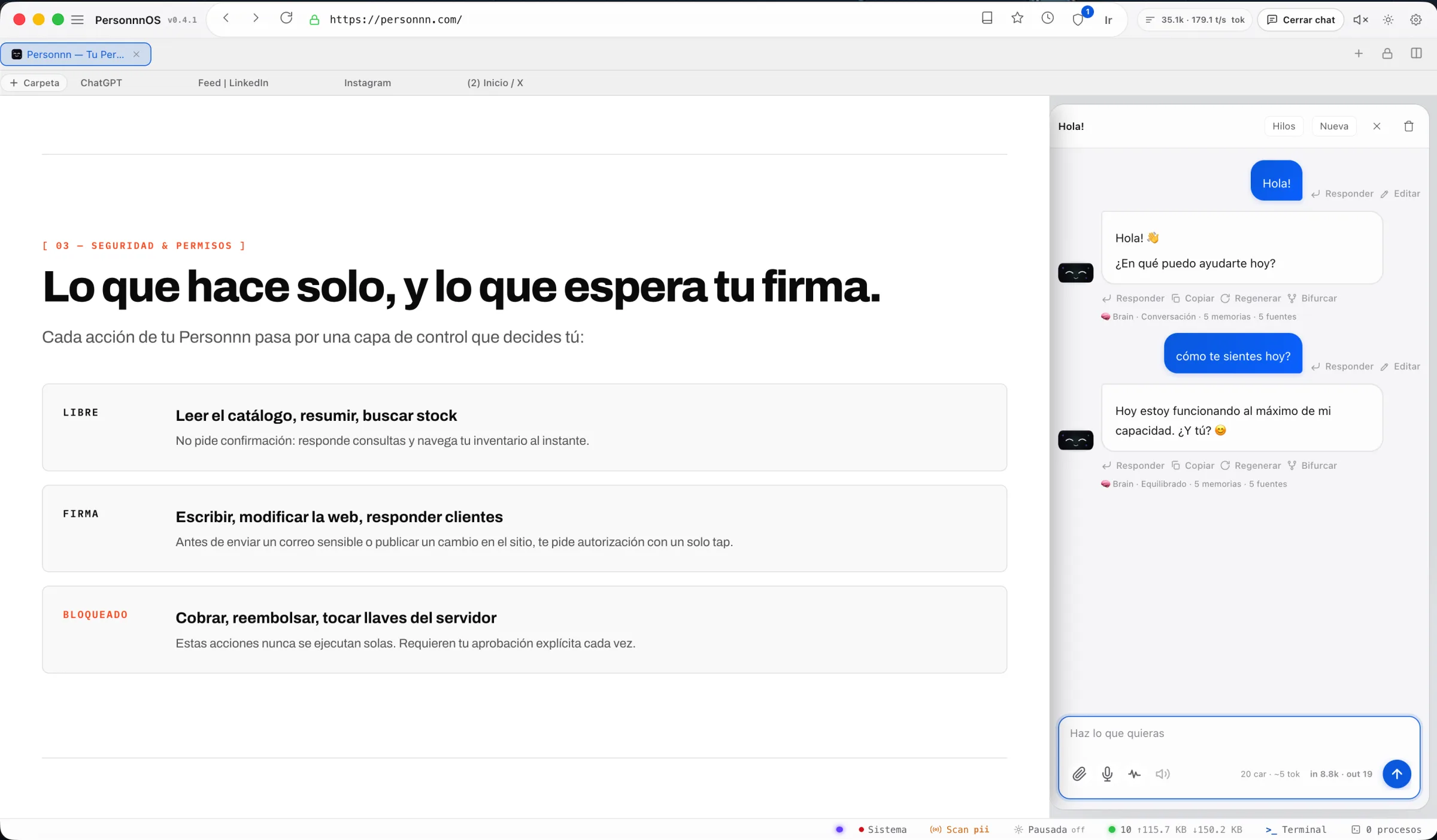
Task: Edit the 'Hola!' message
Action: coord(1400,194)
